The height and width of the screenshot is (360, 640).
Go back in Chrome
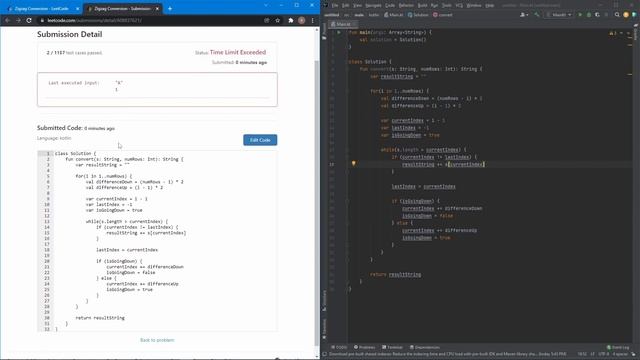point(7,20)
